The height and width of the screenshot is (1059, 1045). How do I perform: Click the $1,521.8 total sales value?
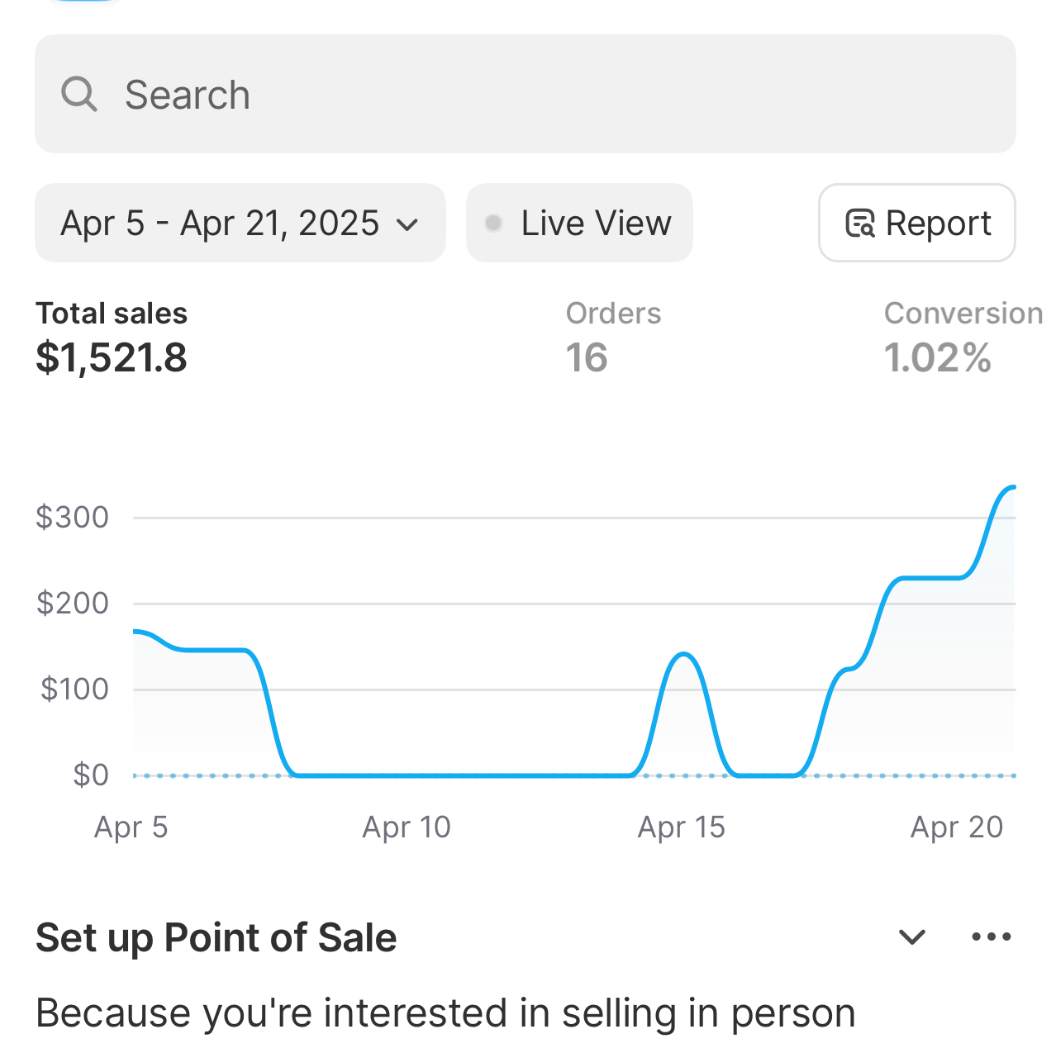112,357
